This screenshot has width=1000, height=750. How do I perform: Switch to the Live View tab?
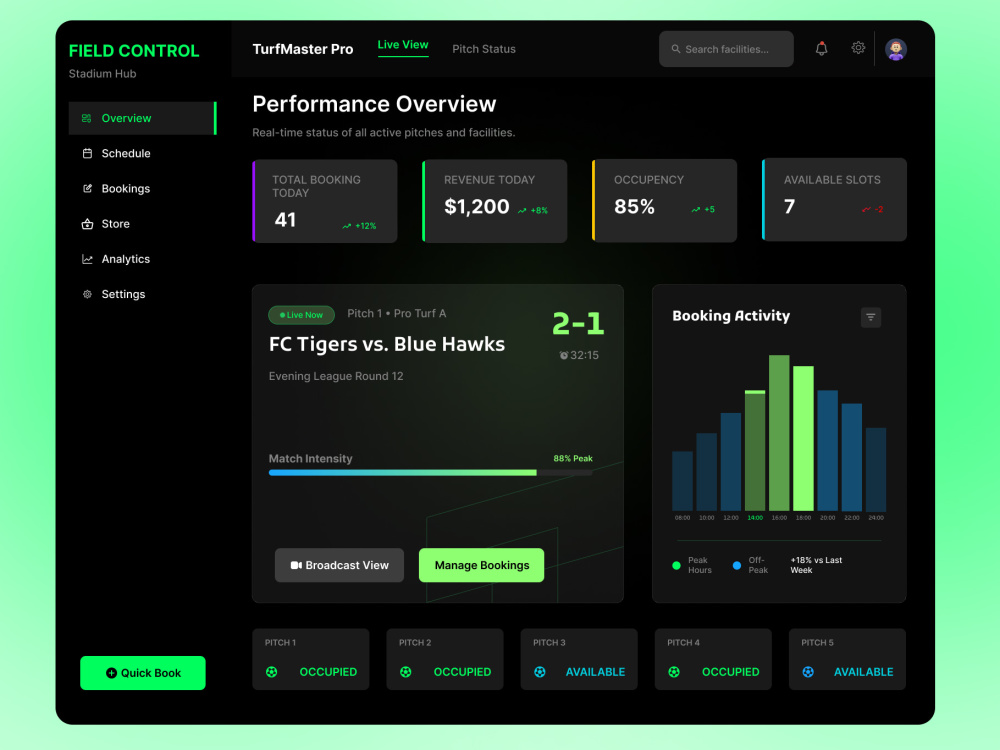coord(403,45)
